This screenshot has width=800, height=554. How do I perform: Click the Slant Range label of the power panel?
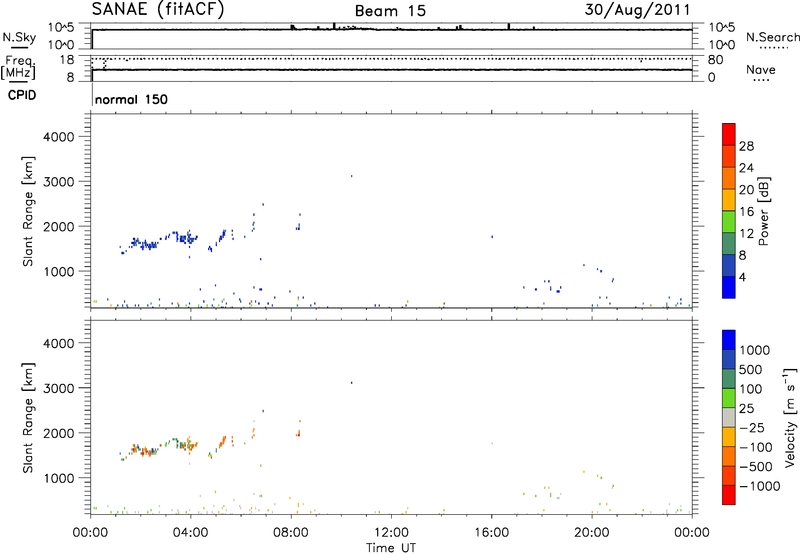pos(28,211)
